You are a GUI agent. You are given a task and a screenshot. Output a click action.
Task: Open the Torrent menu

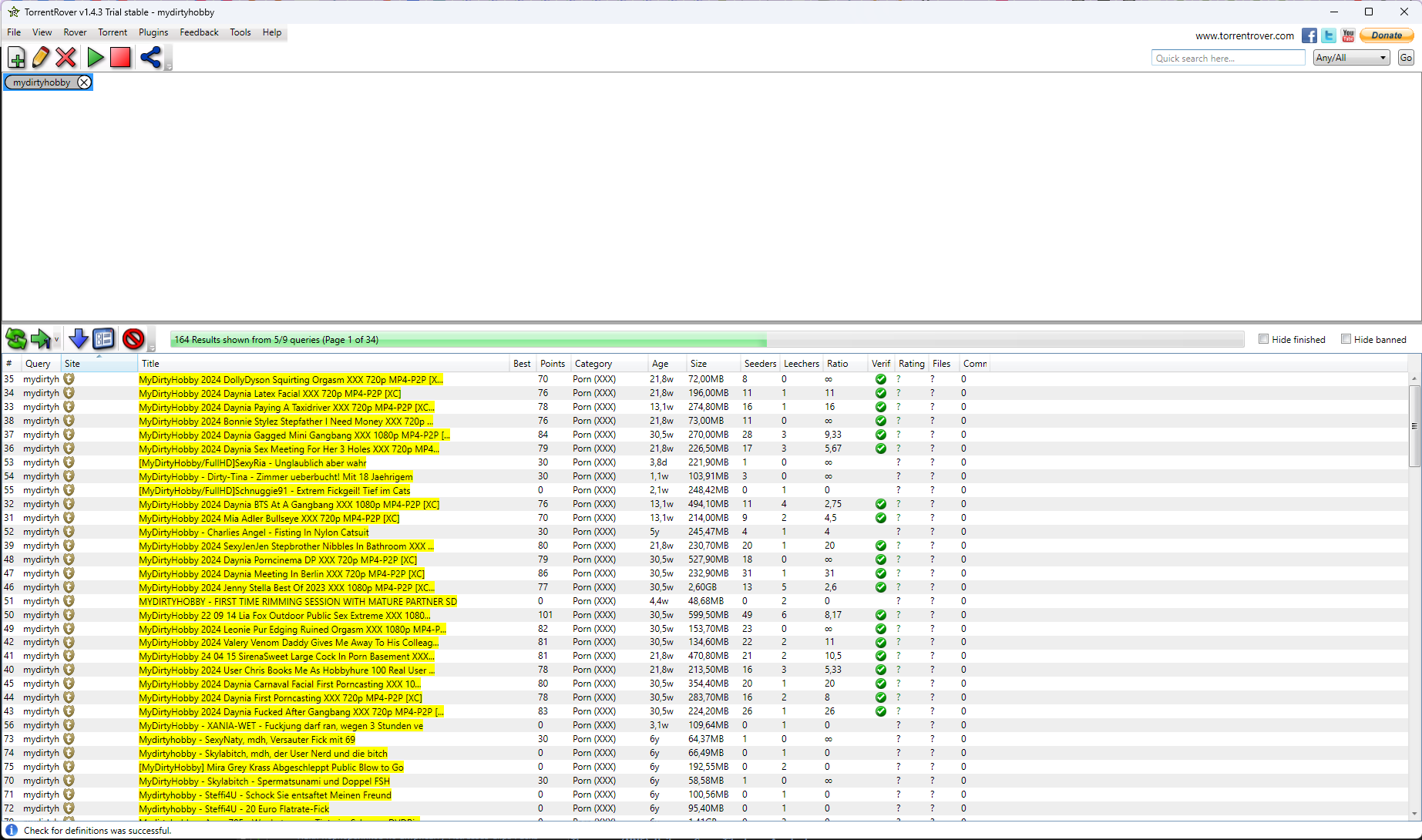pyautogui.click(x=113, y=32)
